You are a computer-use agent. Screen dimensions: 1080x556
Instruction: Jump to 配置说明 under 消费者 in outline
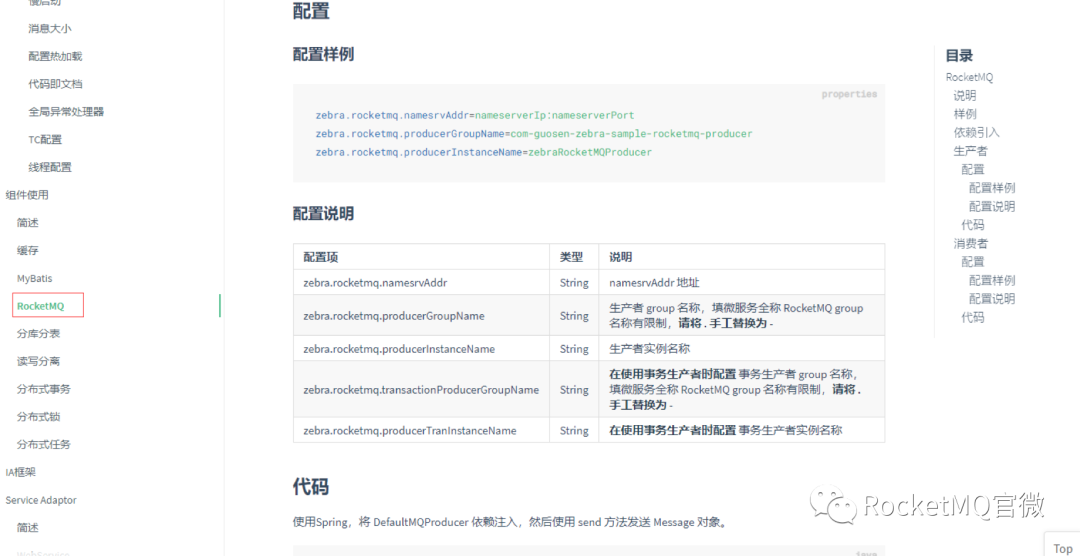pyautogui.click(x=992, y=298)
